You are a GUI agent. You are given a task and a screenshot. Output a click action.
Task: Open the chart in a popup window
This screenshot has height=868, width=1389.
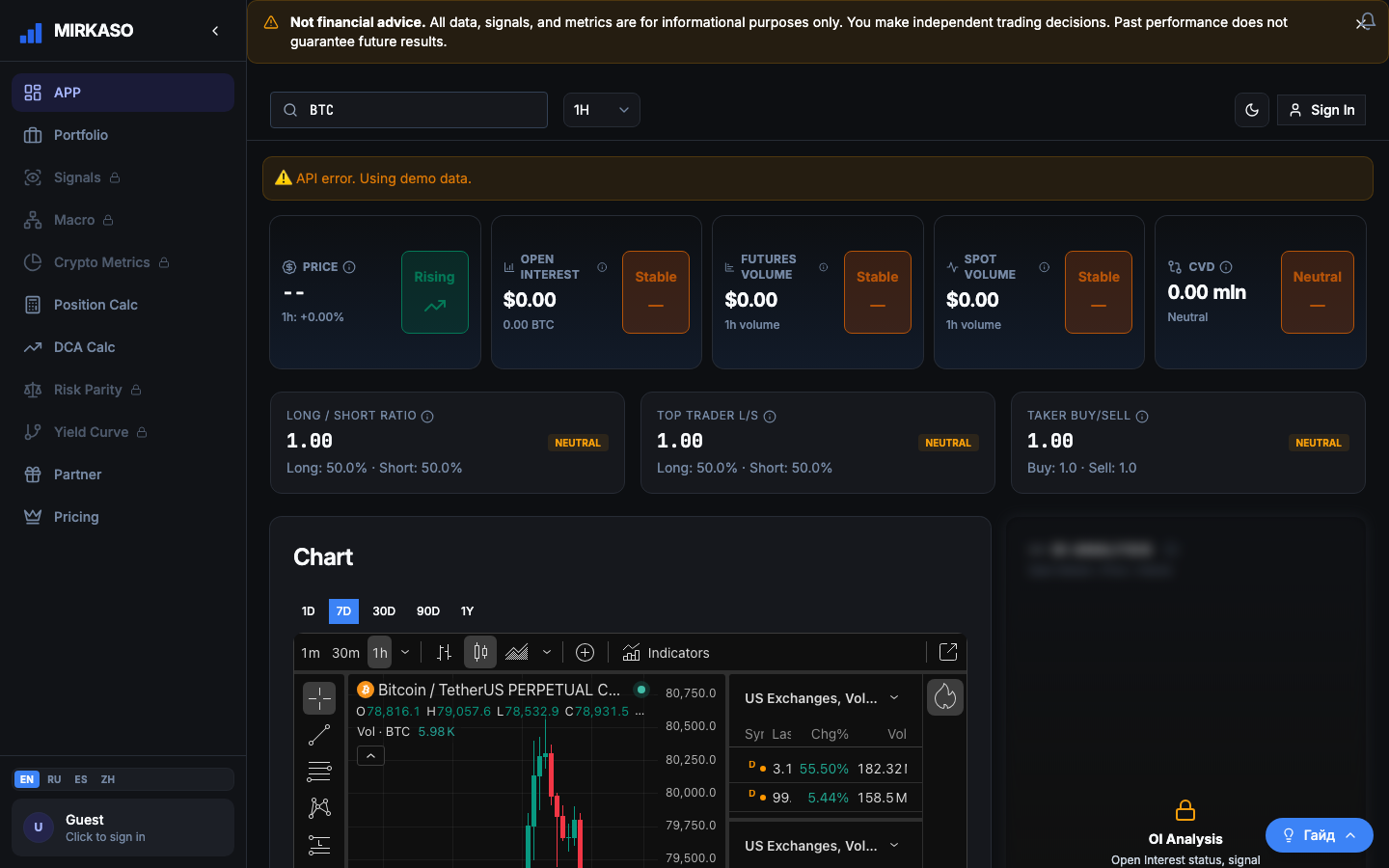(x=948, y=652)
